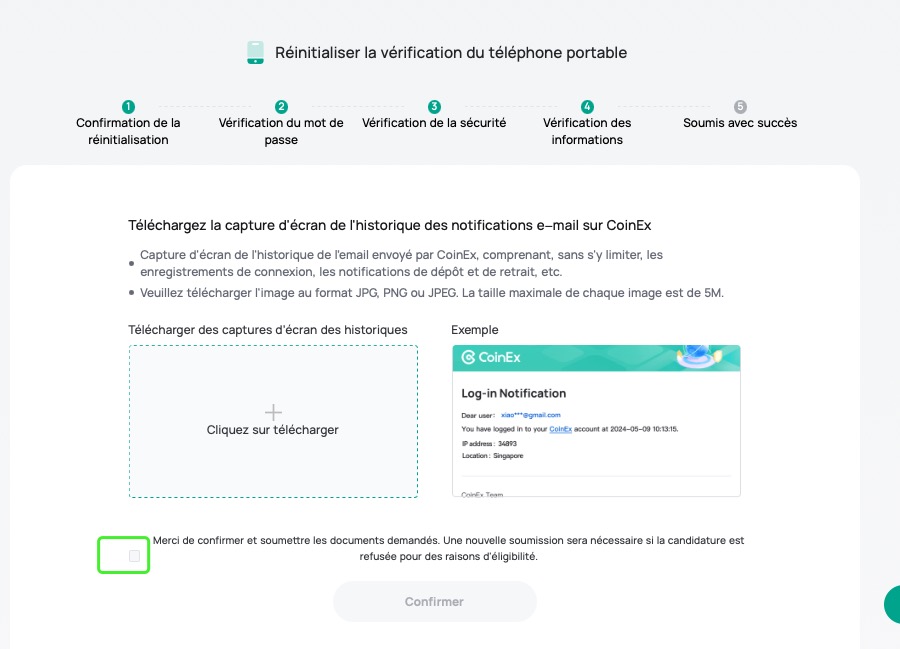Click the "Soumis avec succès" step label

click(x=740, y=123)
